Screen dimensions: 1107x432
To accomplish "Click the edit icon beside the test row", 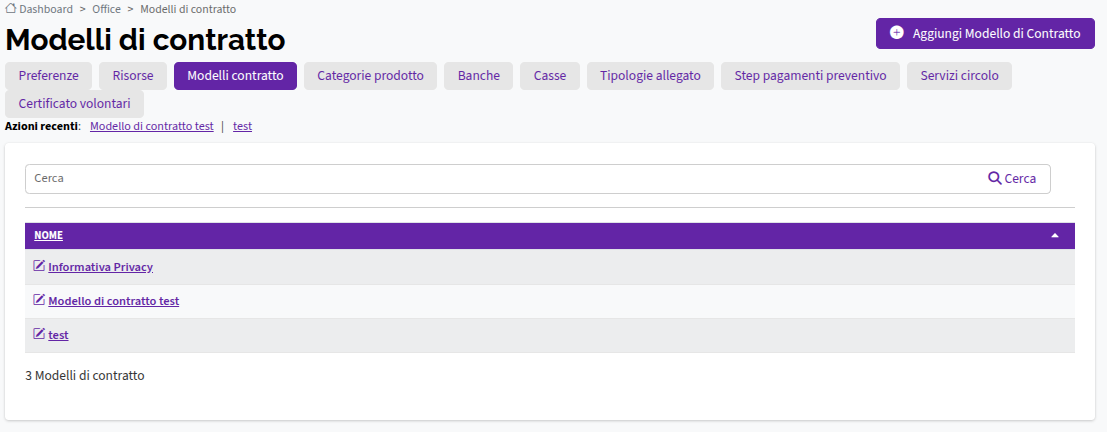I will click(40, 334).
